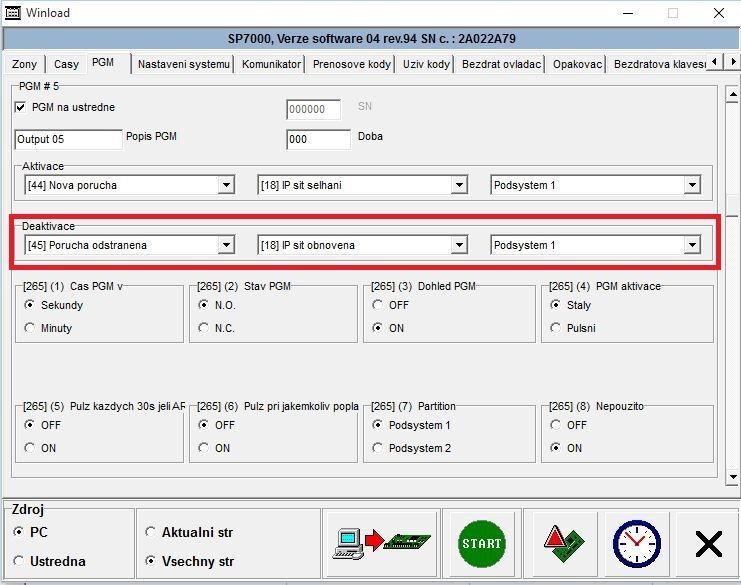Screen dimensions: 741x585
Task: Select the Aktualni str radio option
Action: [151, 532]
